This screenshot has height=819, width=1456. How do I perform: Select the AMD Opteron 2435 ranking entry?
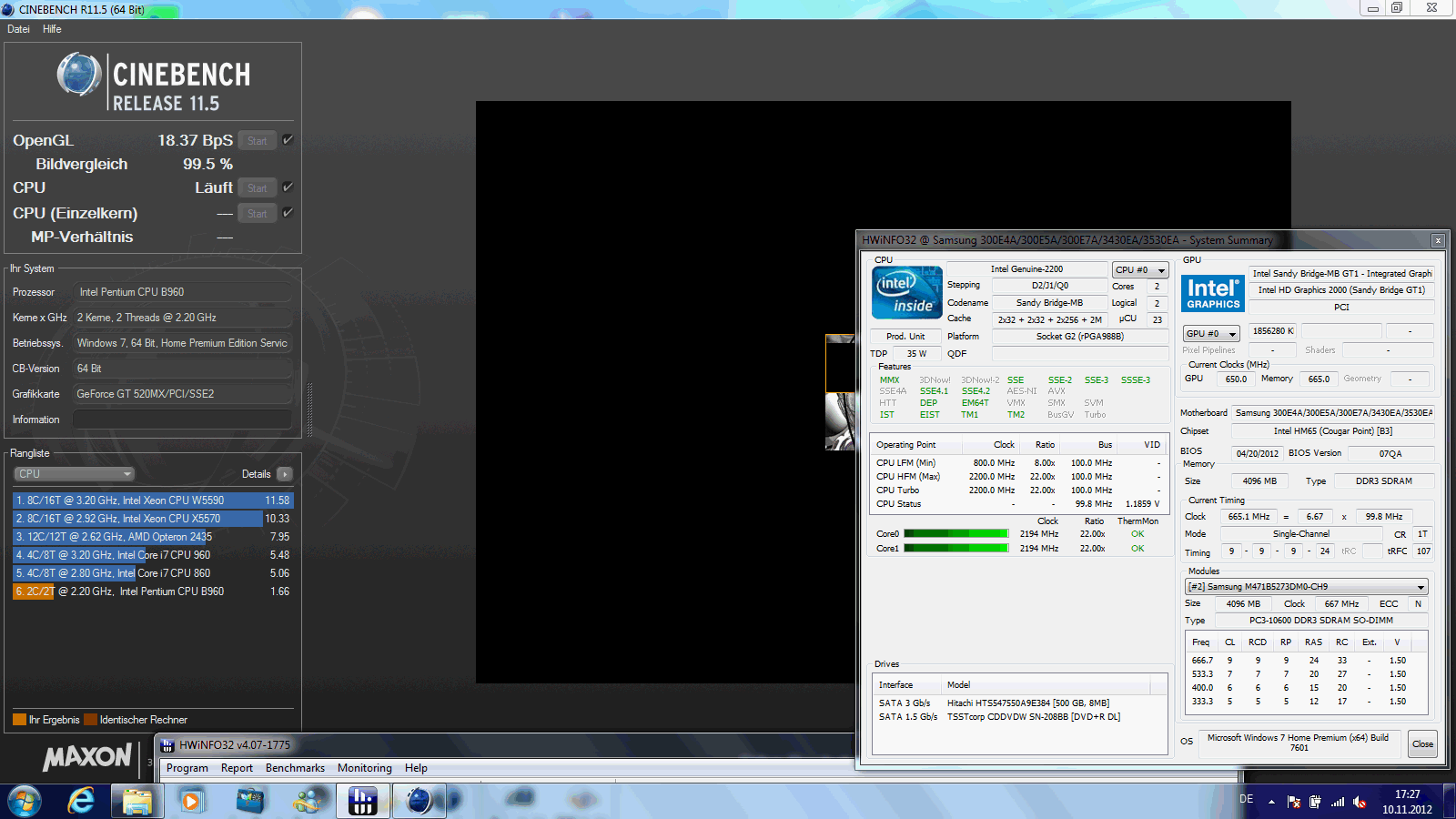tap(152, 537)
